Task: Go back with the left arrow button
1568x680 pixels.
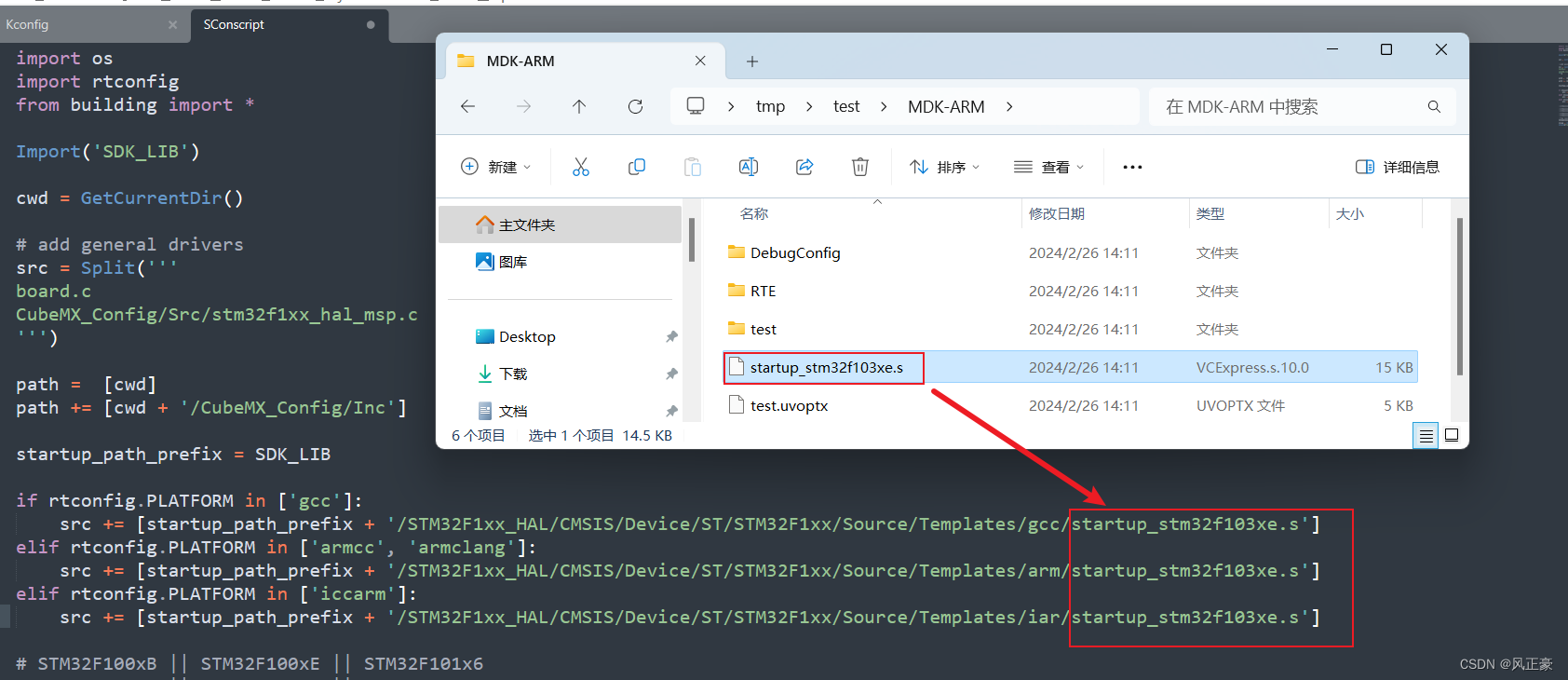Action: pos(468,107)
